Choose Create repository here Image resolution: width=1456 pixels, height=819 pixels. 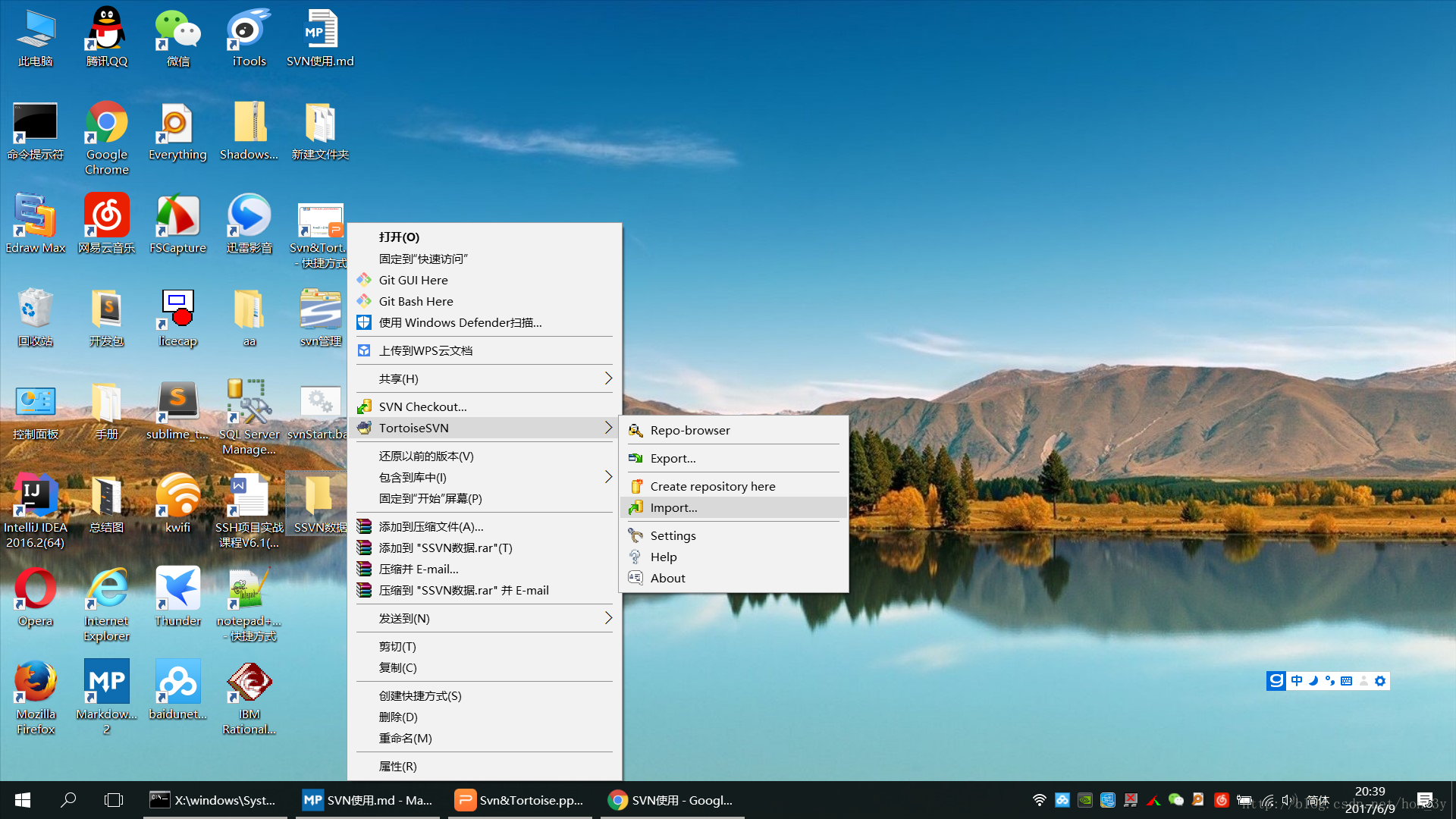click(x=712, y=486)
